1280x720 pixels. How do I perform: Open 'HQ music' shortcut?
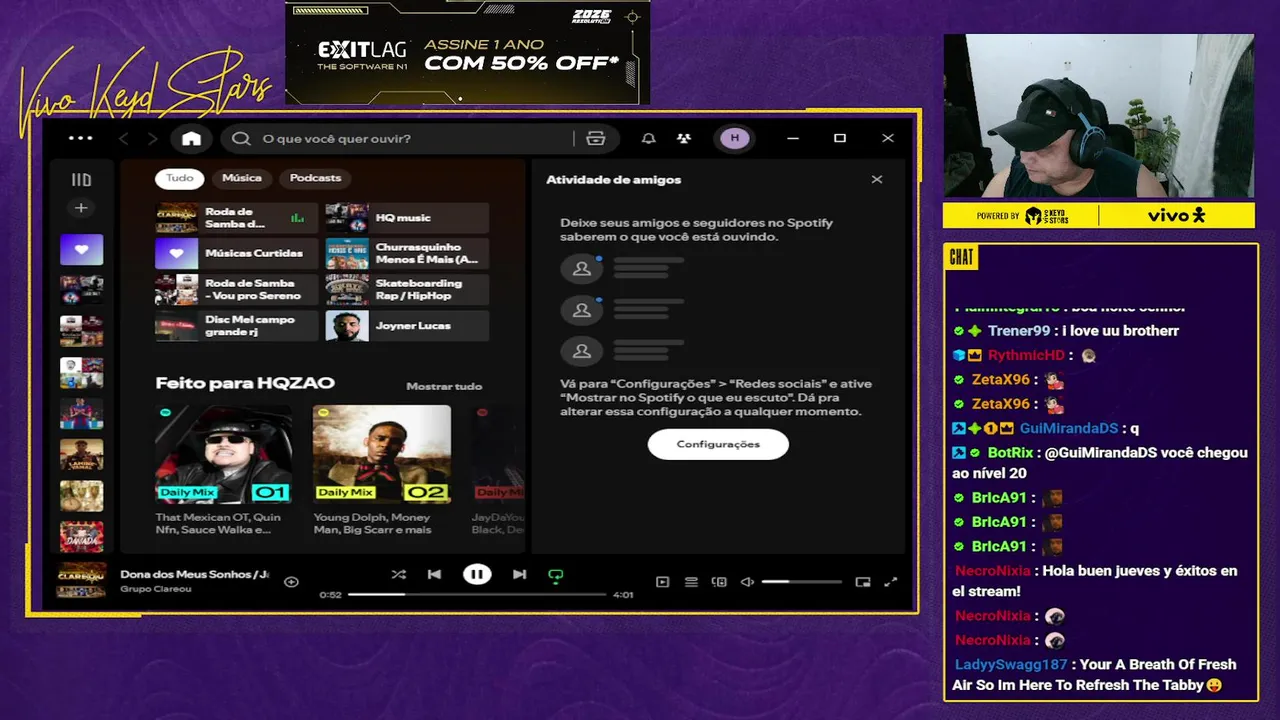[x=407, y=218]
